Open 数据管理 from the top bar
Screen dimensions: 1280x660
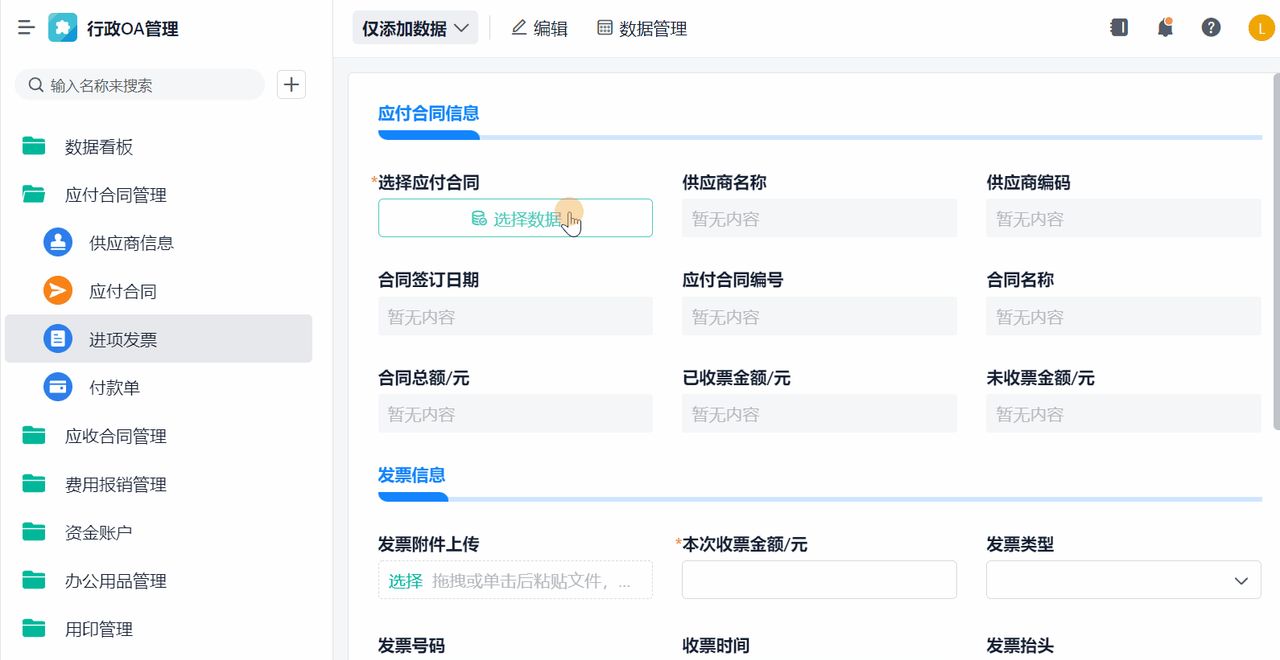(641, 27)
